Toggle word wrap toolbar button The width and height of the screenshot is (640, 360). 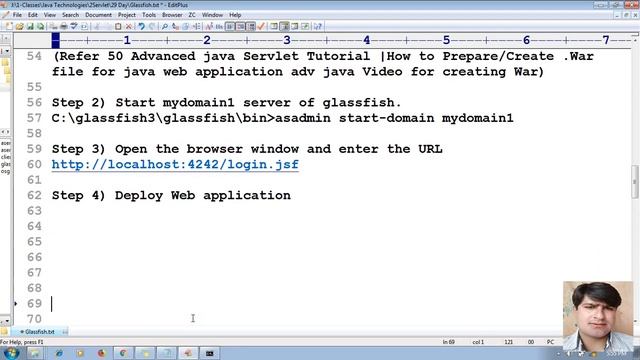(x=230, y=27)
